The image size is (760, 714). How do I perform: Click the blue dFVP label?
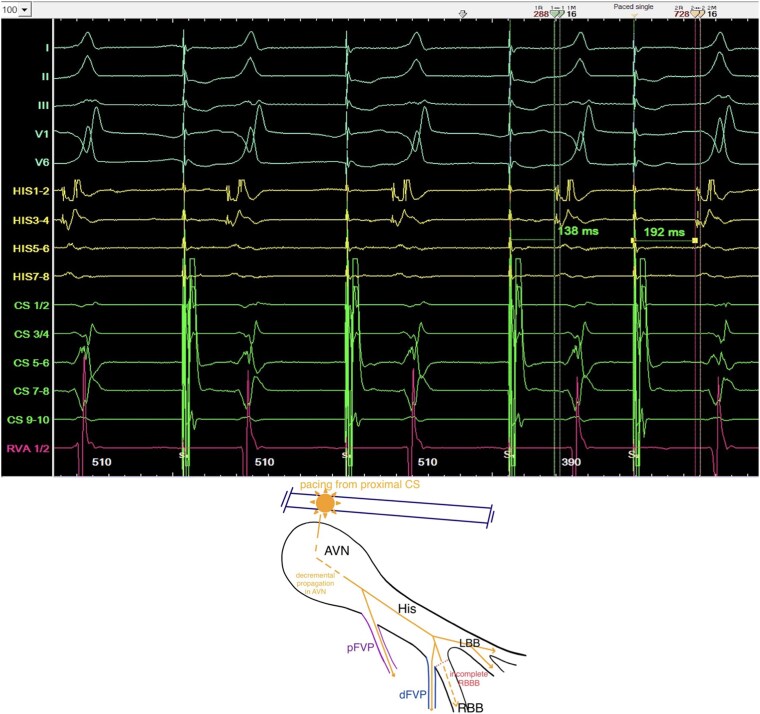[x=412, y=695]
